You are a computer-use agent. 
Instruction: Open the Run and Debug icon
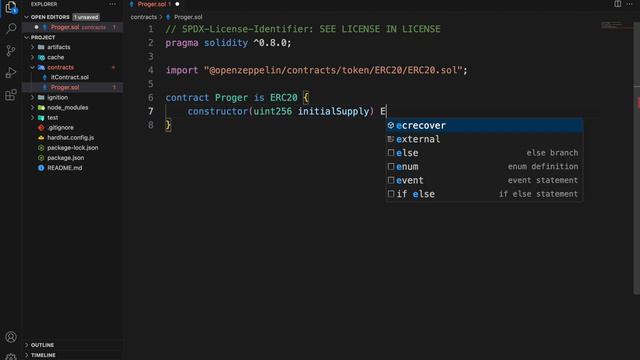click(11, 73)
